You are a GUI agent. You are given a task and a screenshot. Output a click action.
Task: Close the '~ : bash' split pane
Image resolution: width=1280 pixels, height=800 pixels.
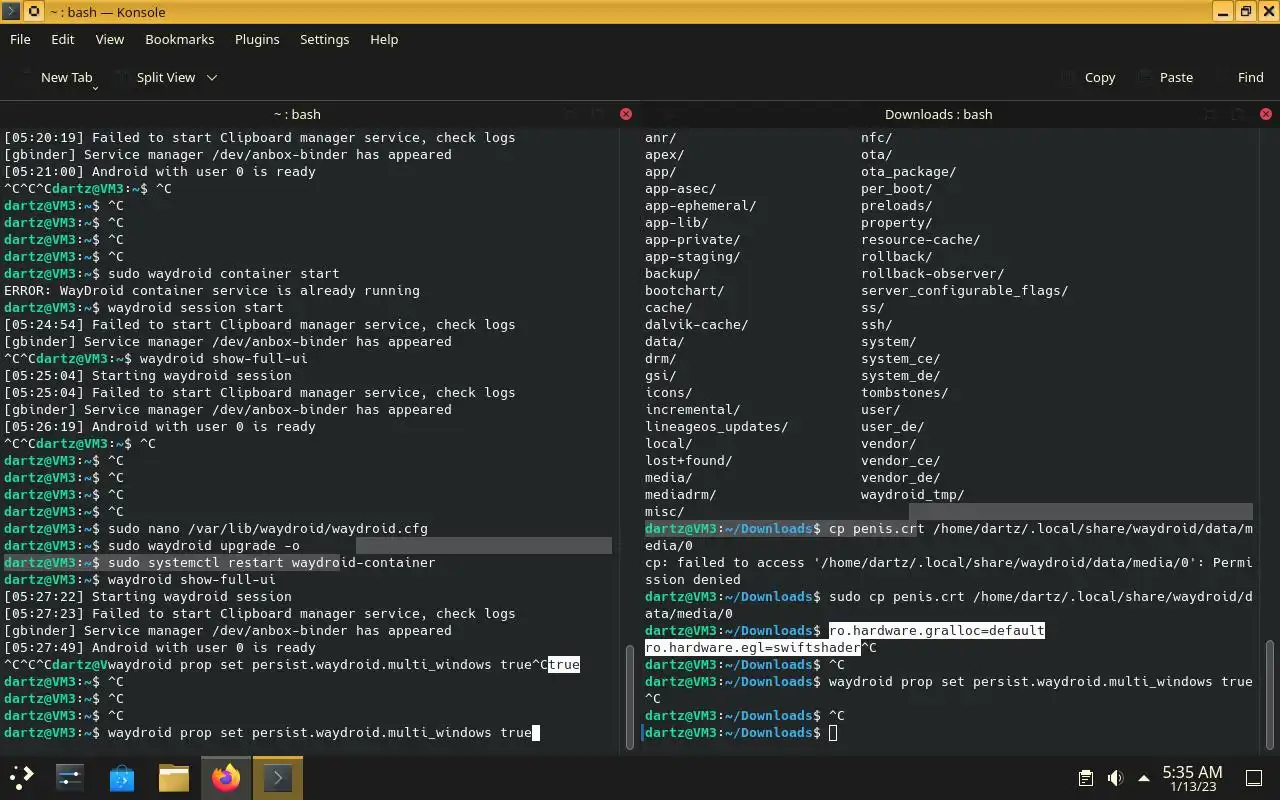click(x=626, y=114)
